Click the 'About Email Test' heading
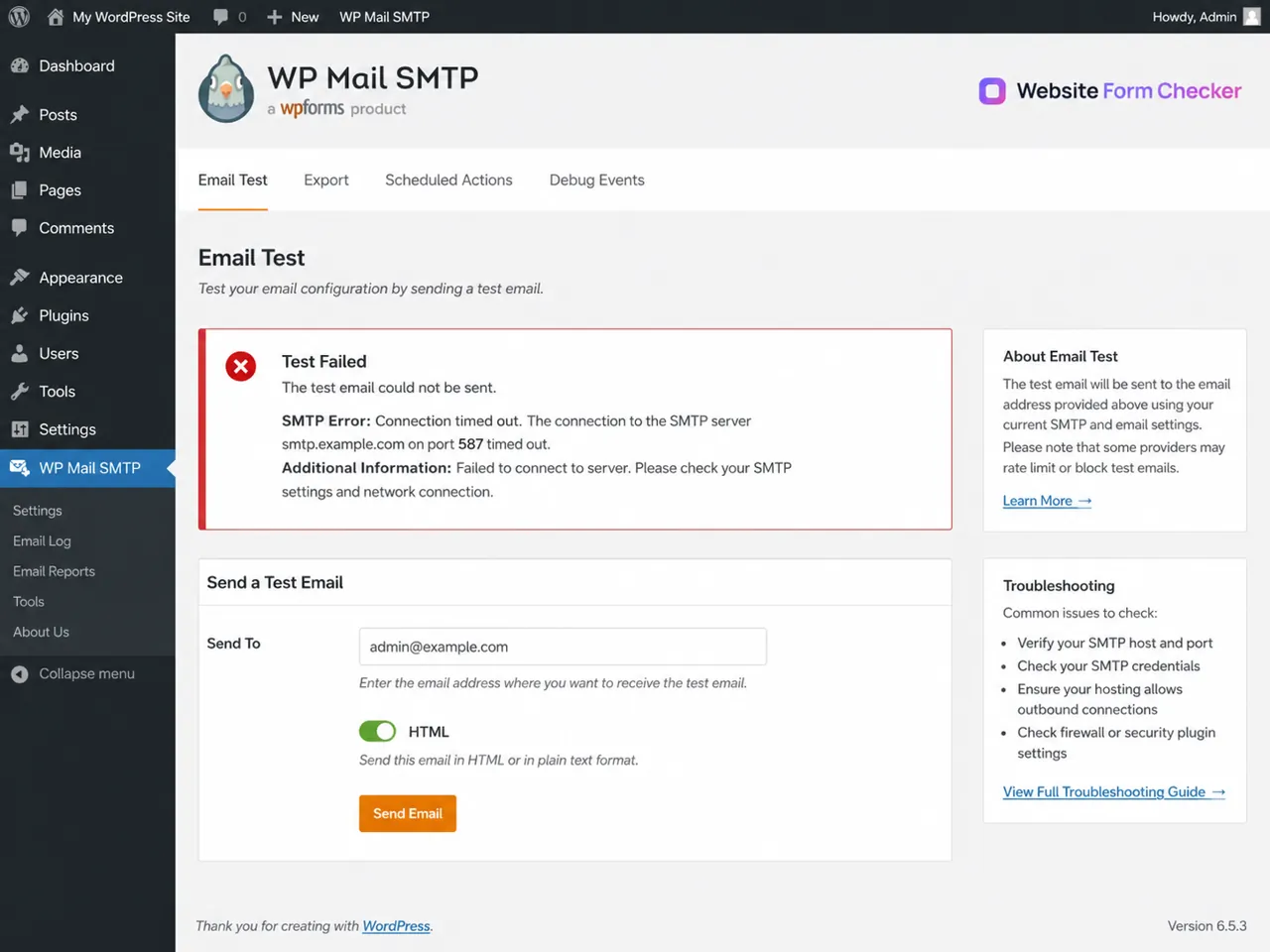 click(1060, 356)
